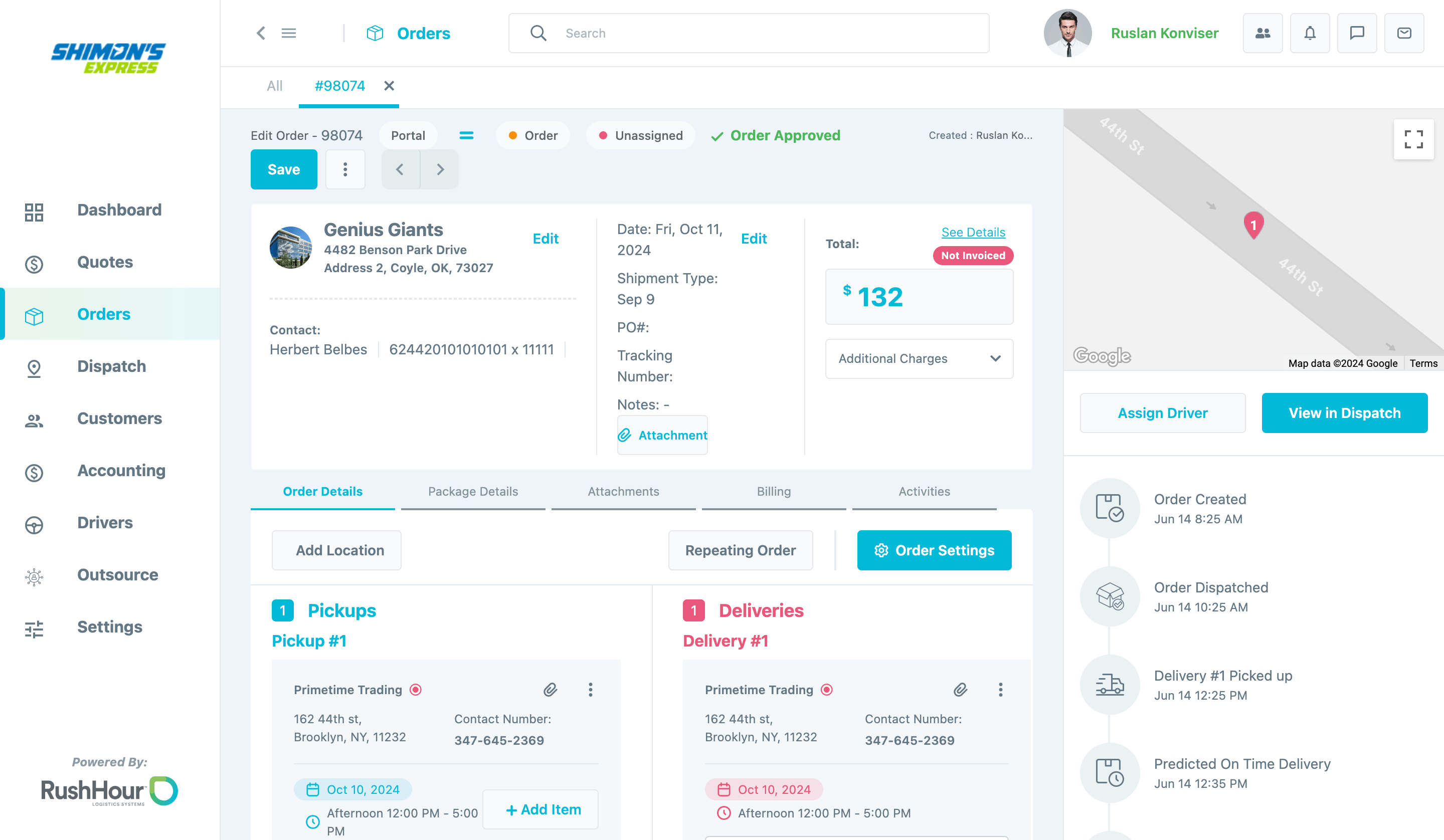Open the Accounting section
The image size is (1444, 840).
click(x=121, y=471)
